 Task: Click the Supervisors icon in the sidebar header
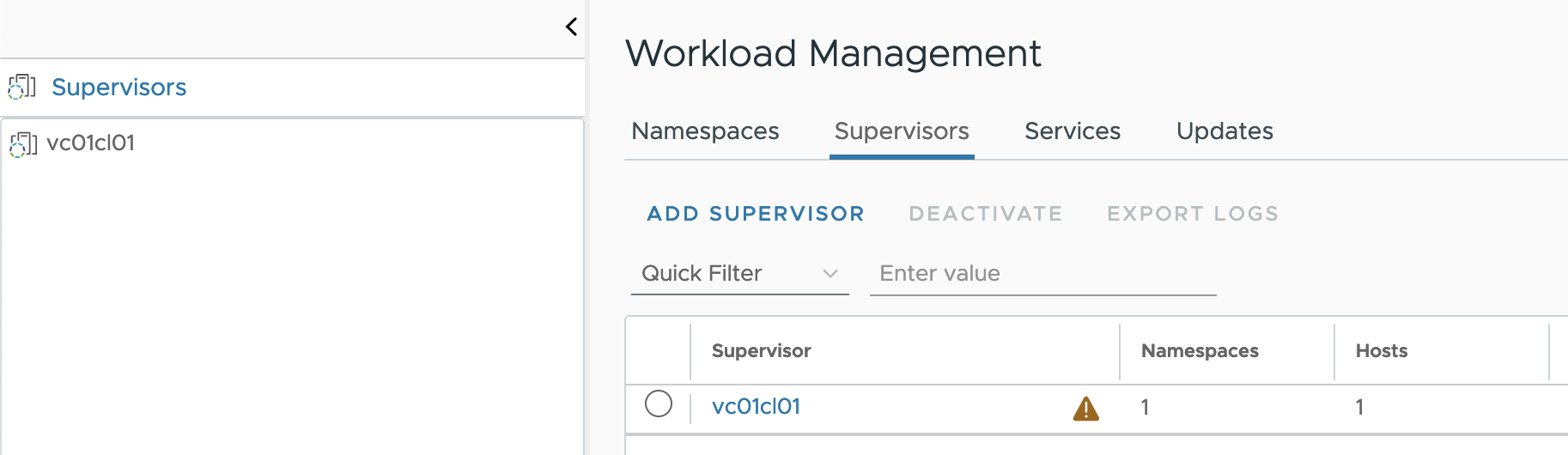point(22,87)
